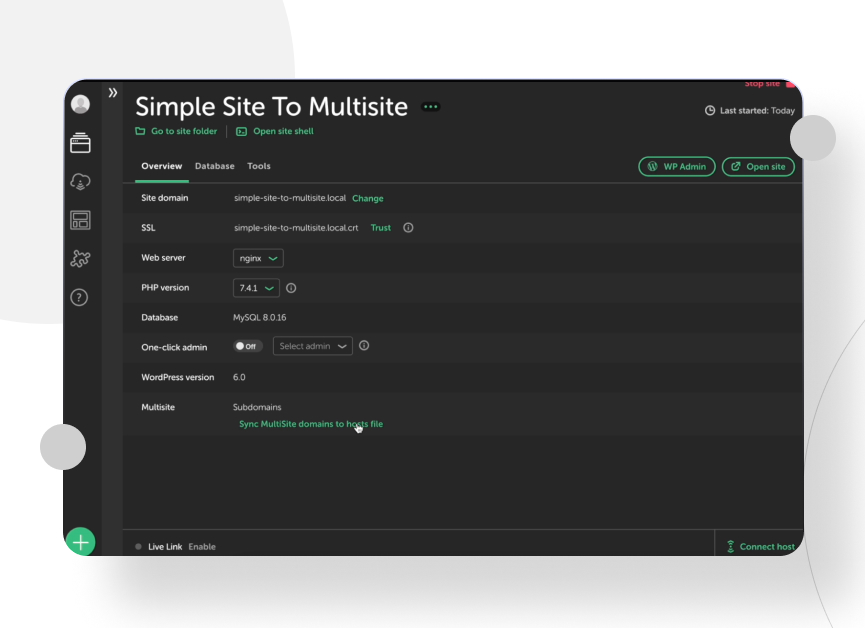Click the Simple Site To Multisite title
Viewport: 865px width, 628px height.
271,107
